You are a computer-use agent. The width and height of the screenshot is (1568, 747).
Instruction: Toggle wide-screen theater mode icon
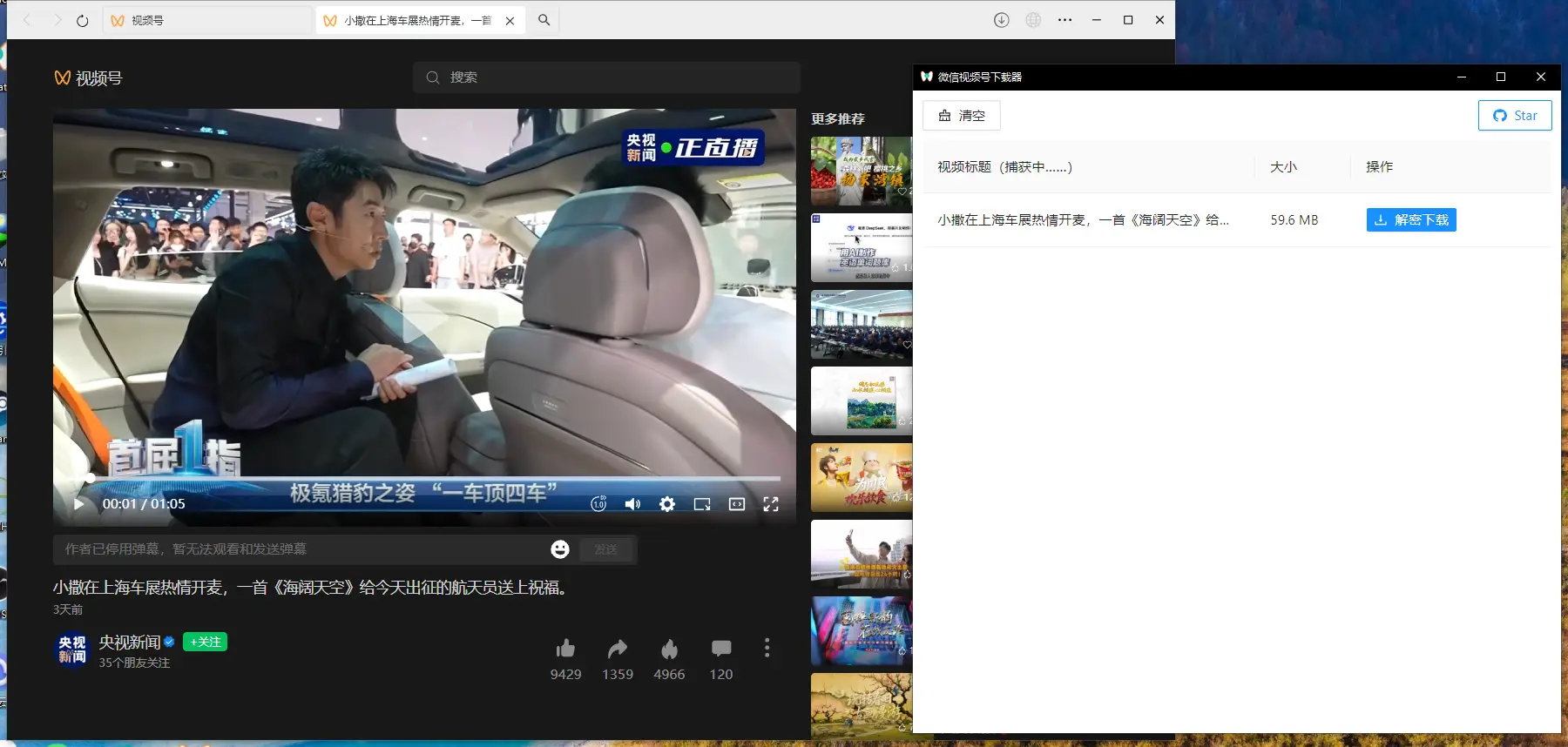(x=737, y=504)
